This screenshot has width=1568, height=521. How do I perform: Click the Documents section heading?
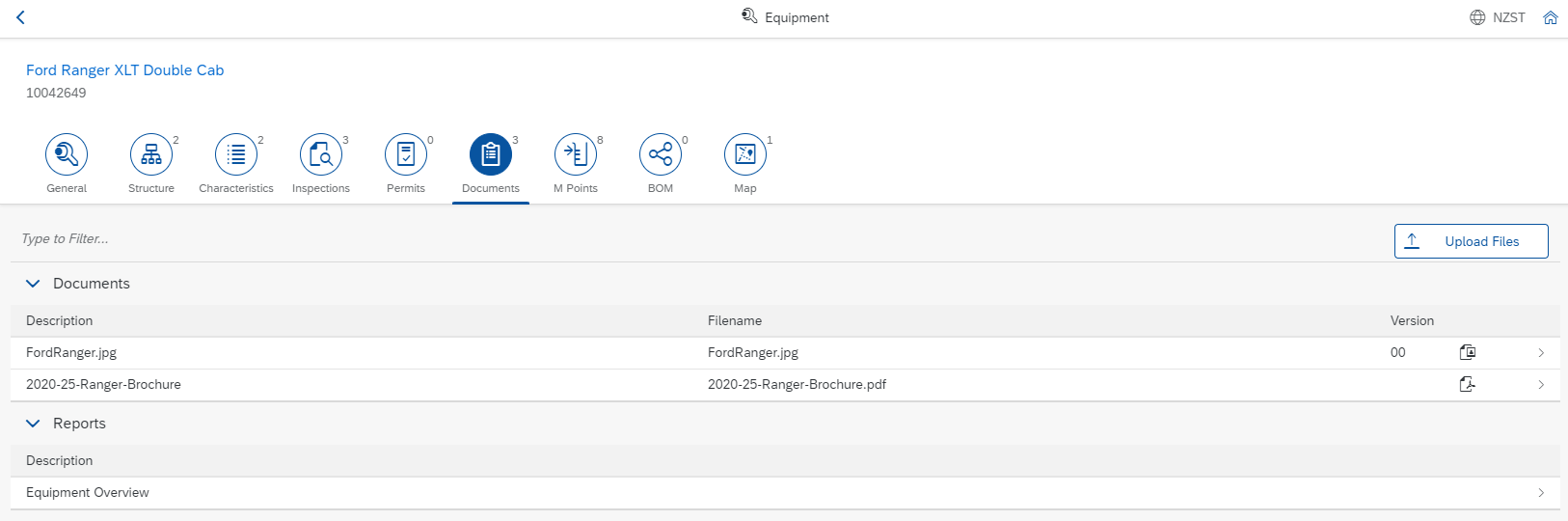[x=92, y=284]
